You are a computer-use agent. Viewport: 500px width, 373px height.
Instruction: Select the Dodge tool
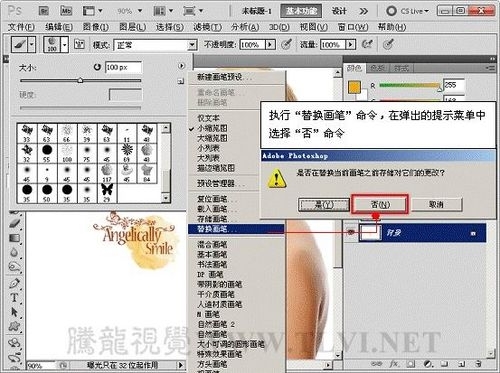coord(14,267)
